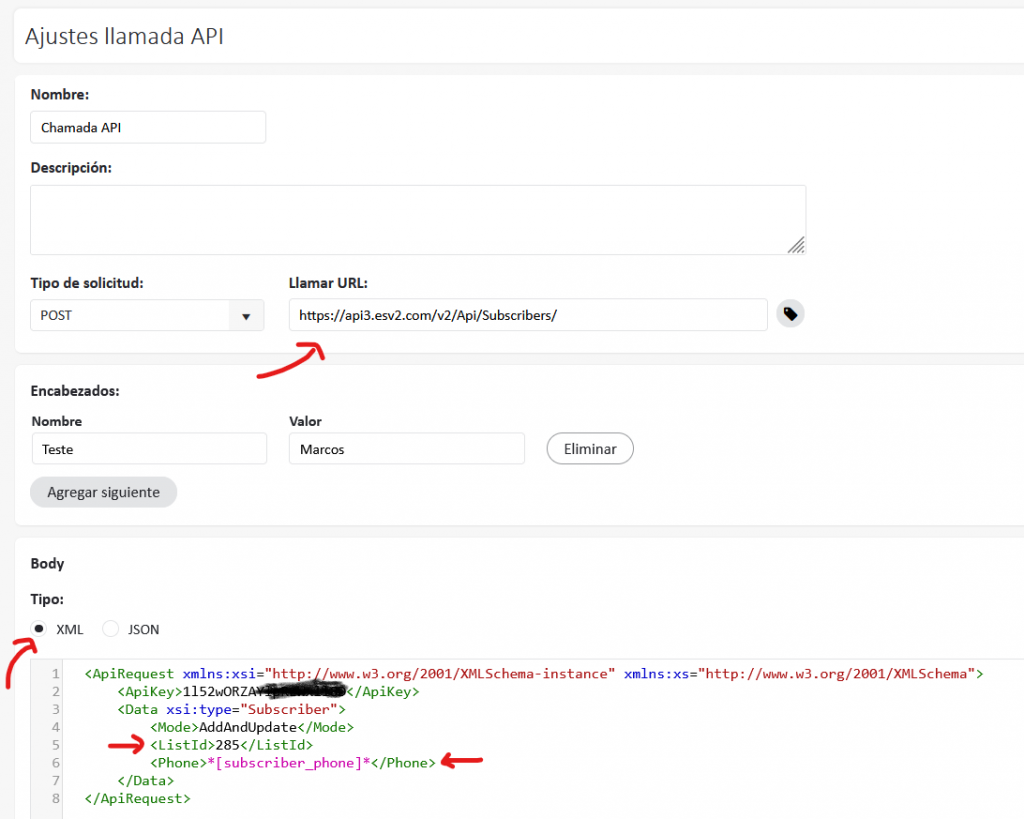Click the AddAndUpdate Mode value
This screenshot has height=819, width=1024.
point(248,727)
